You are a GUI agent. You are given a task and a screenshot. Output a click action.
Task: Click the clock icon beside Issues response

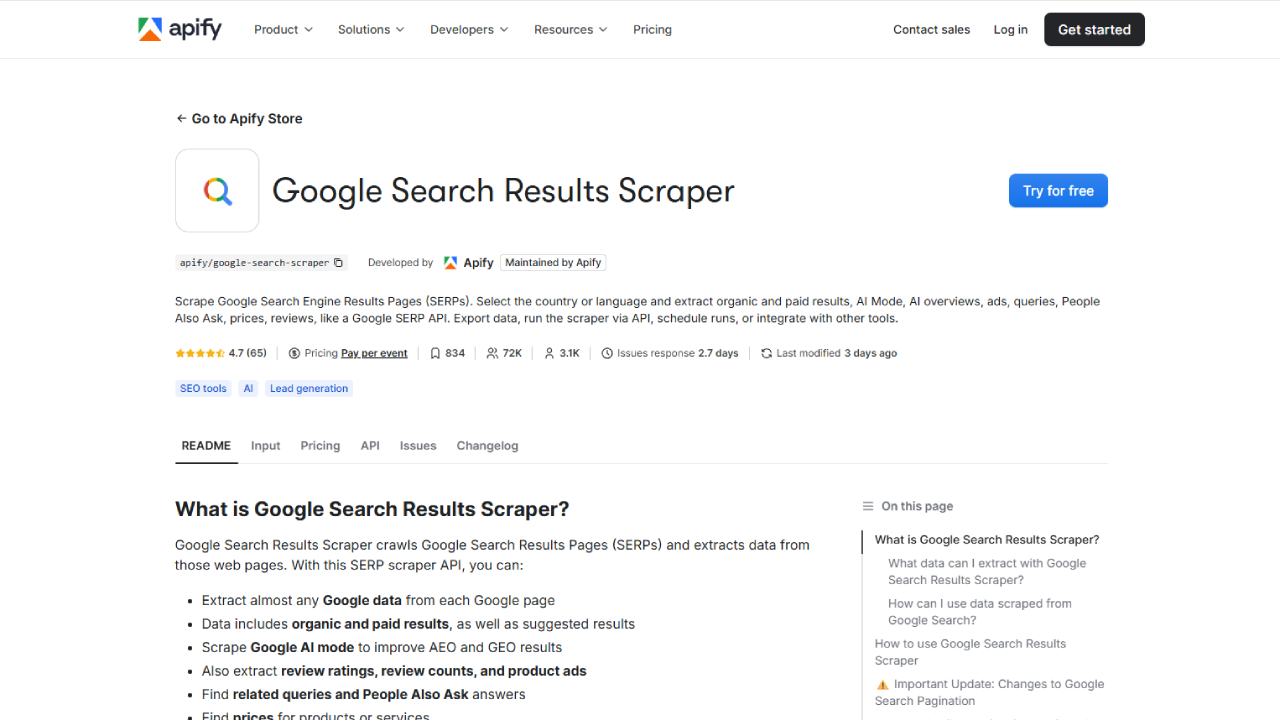click(x=607, y=353)
